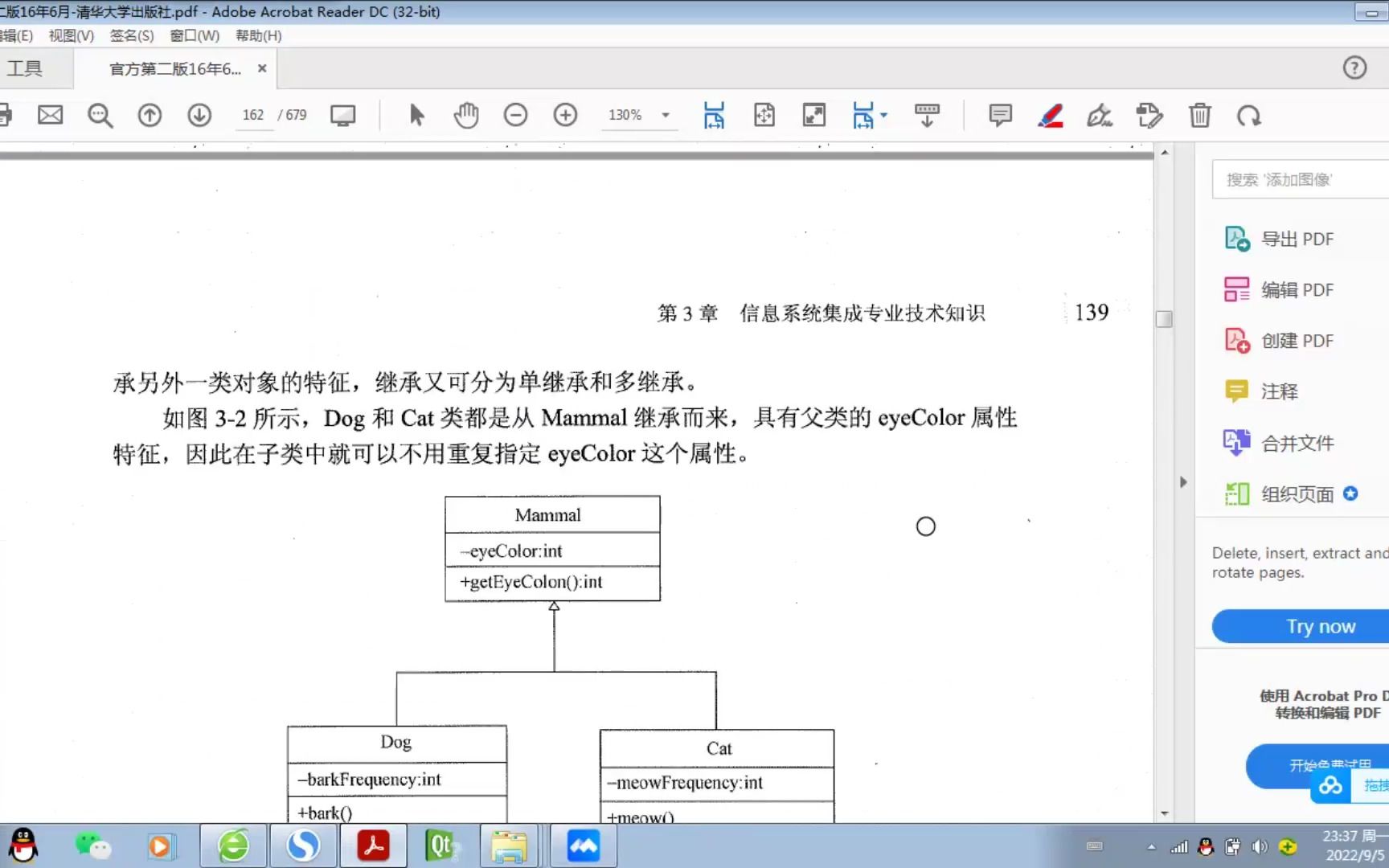Open the 视图 menu
Viewport: 1389px width, 868px height.
click(71, 35)
